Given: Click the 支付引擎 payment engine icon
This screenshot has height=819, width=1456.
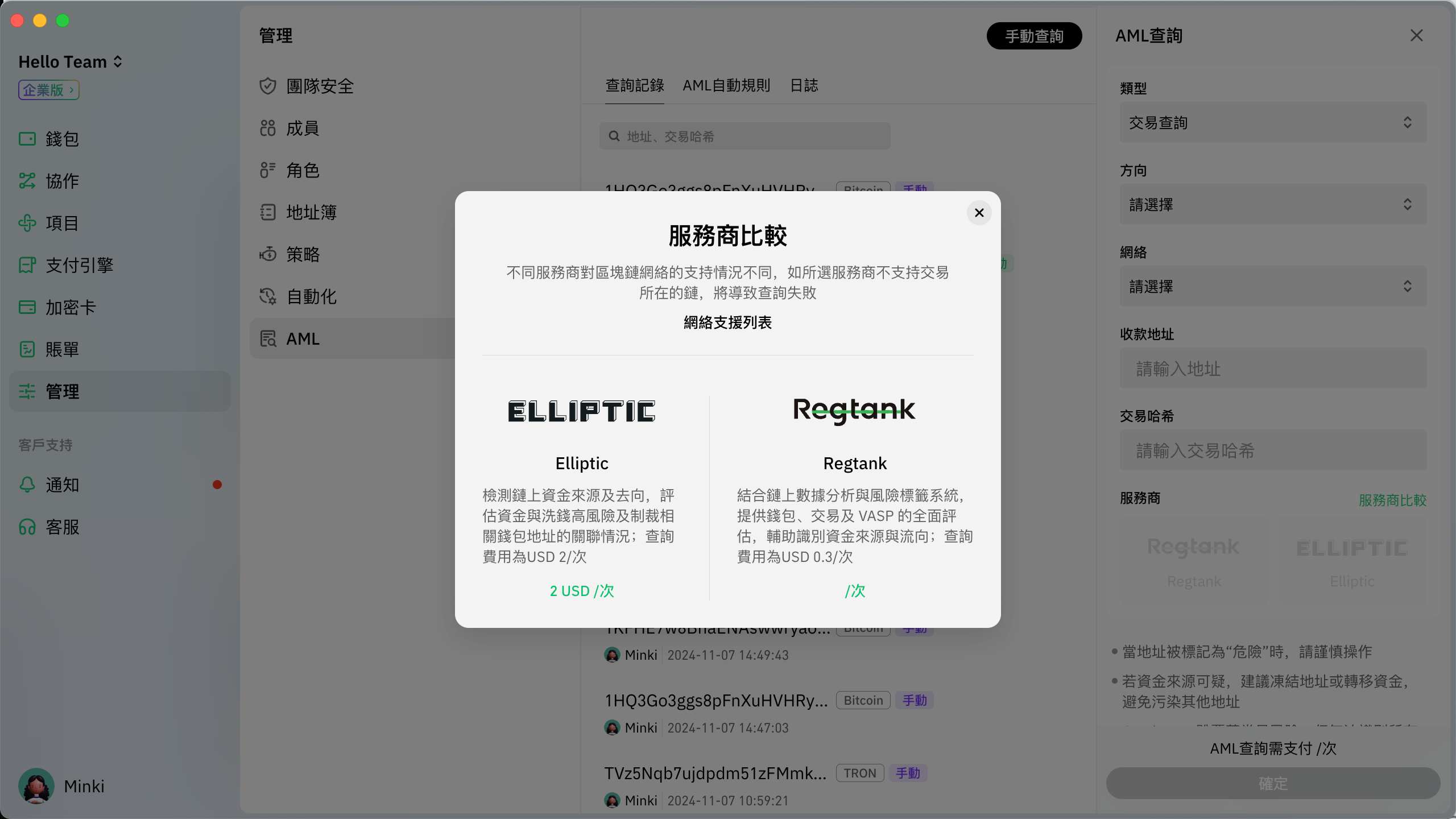Looking at the screenshot, I should pyautogui.click(x=27, y=265).
